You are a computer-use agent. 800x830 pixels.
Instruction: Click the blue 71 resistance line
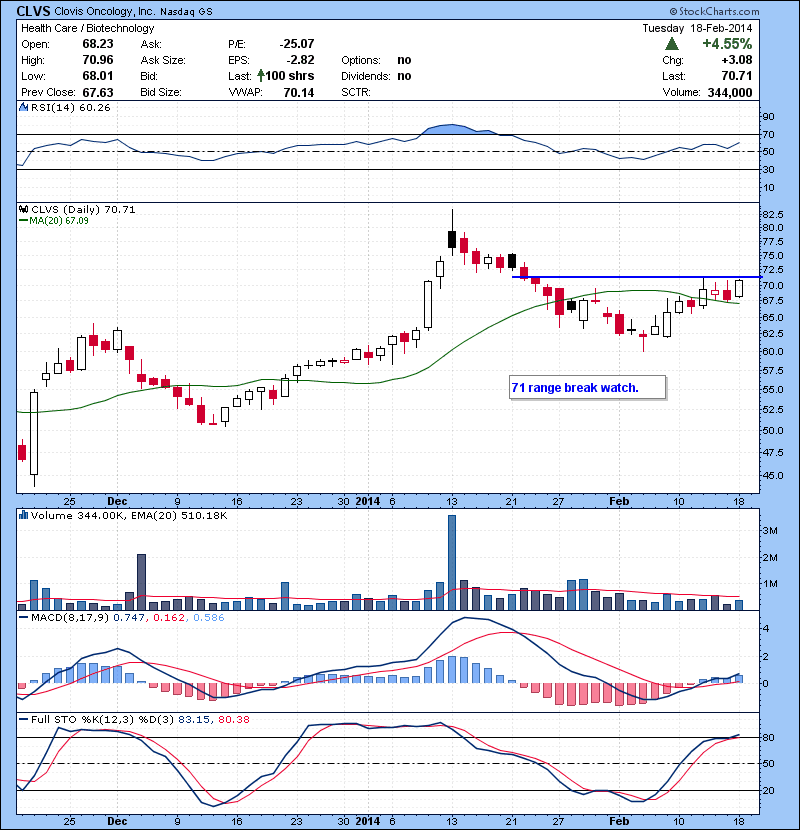[636, 277]
